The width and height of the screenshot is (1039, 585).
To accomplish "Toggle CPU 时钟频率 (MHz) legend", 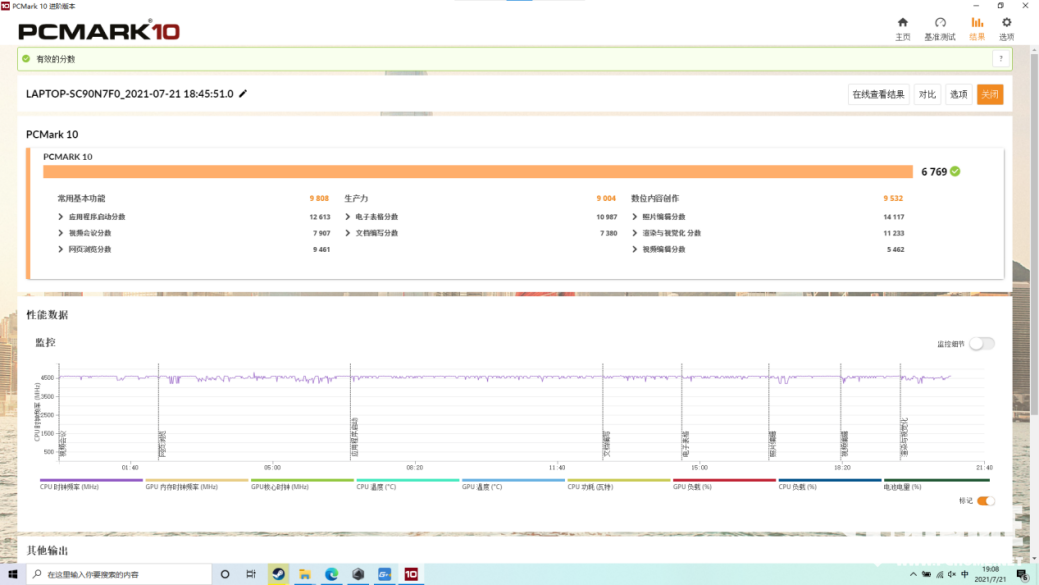I will [91, 484].
